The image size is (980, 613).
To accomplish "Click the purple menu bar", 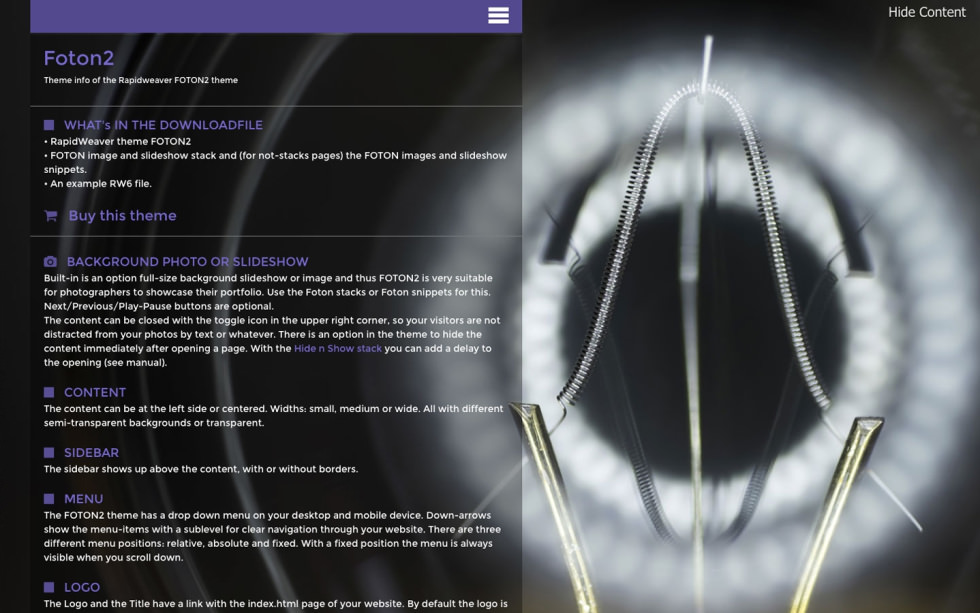I will (276, 16).
